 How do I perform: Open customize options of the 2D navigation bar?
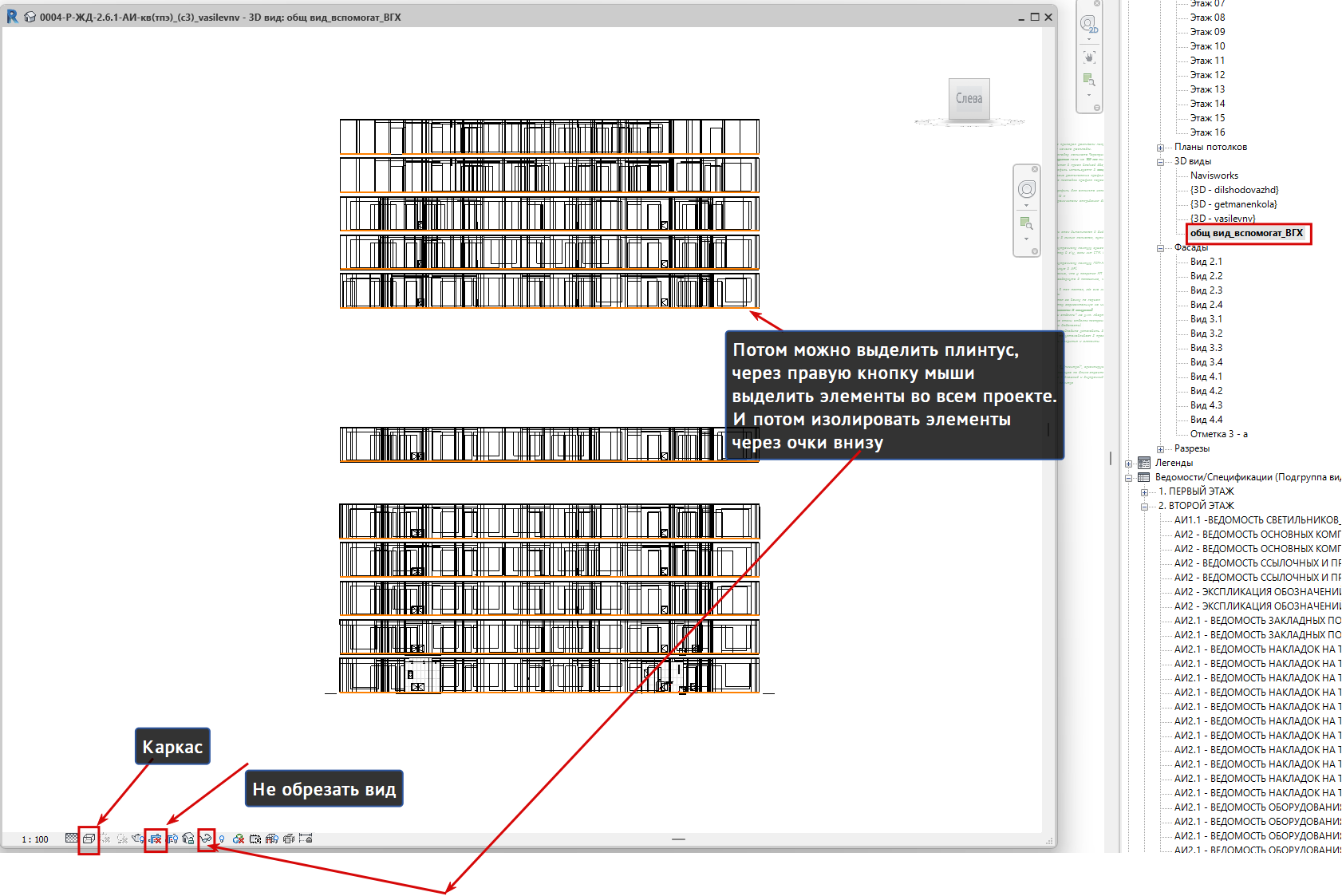point(1097,108)
